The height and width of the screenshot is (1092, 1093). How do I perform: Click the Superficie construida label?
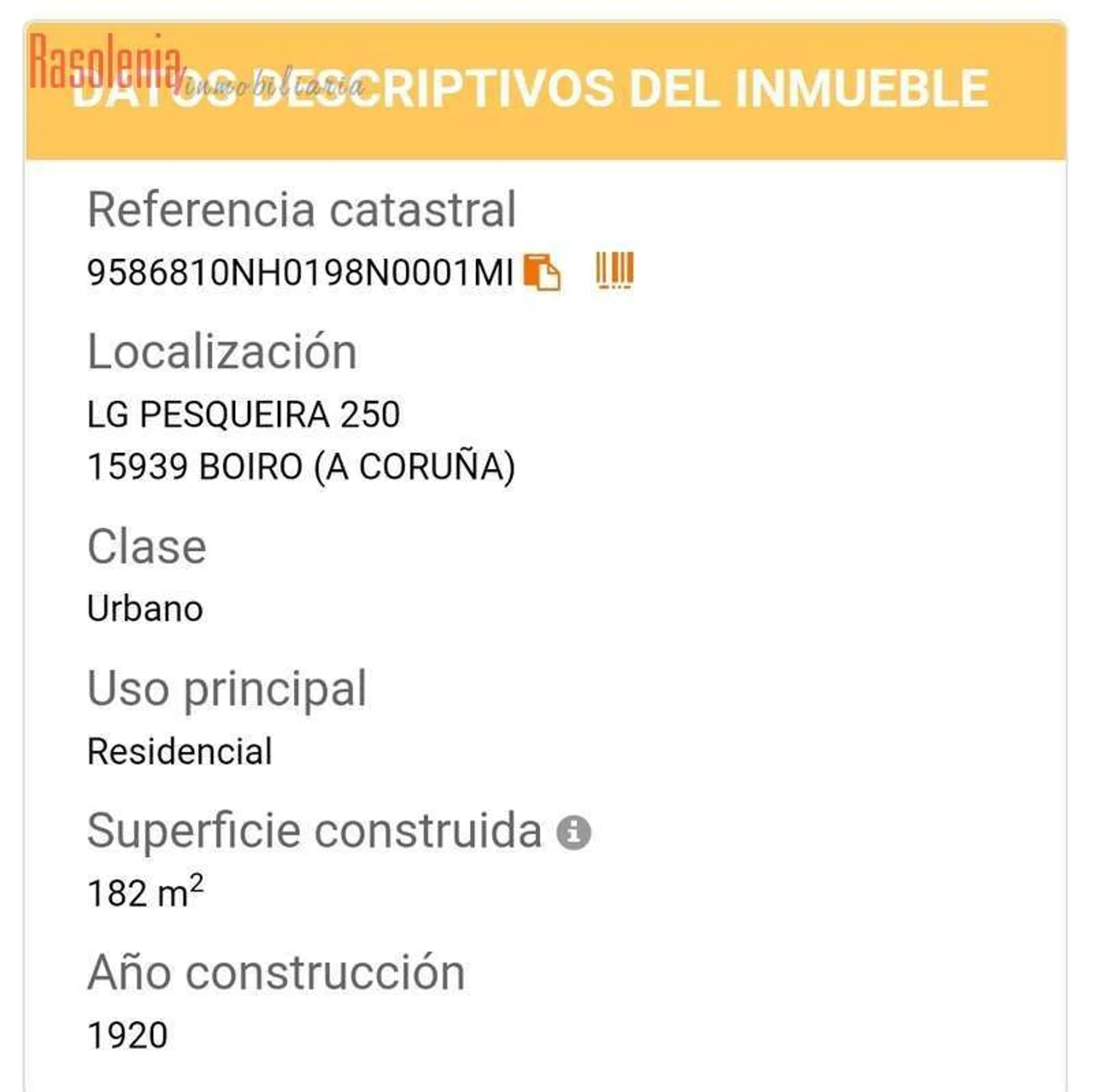314,831
